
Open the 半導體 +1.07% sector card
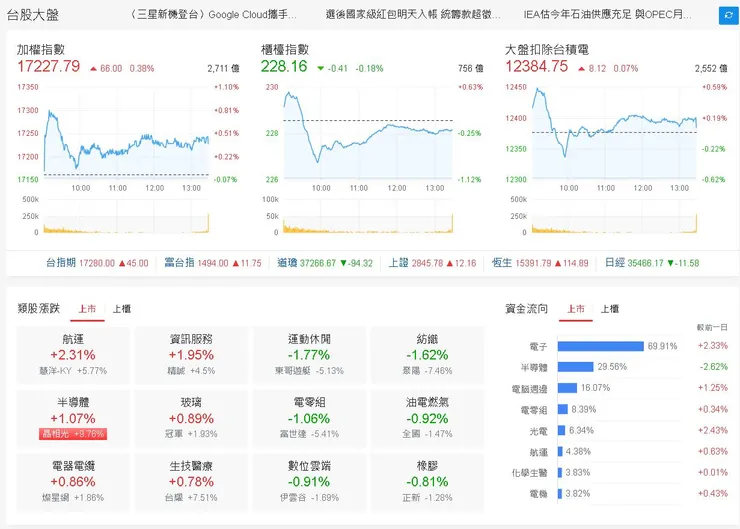[73, 419]
